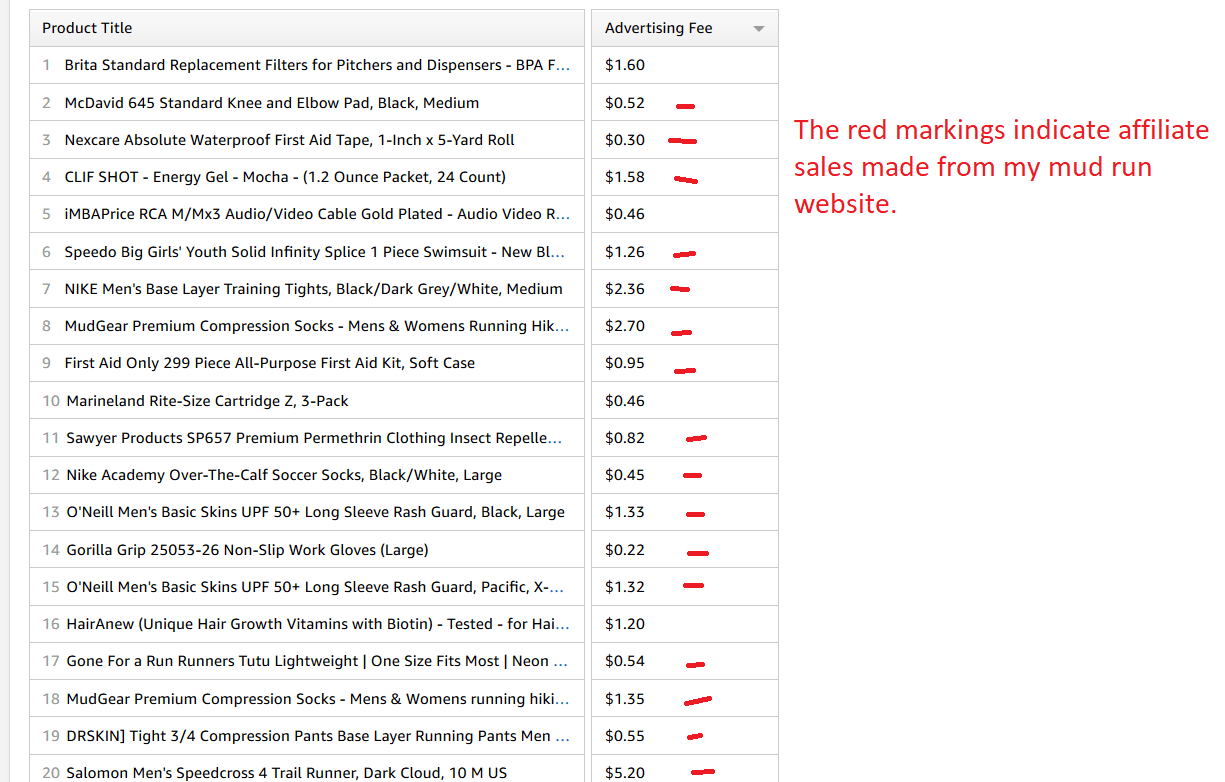Click the O'Neill Rash Guard Black, Large title

tap(316, 512)
